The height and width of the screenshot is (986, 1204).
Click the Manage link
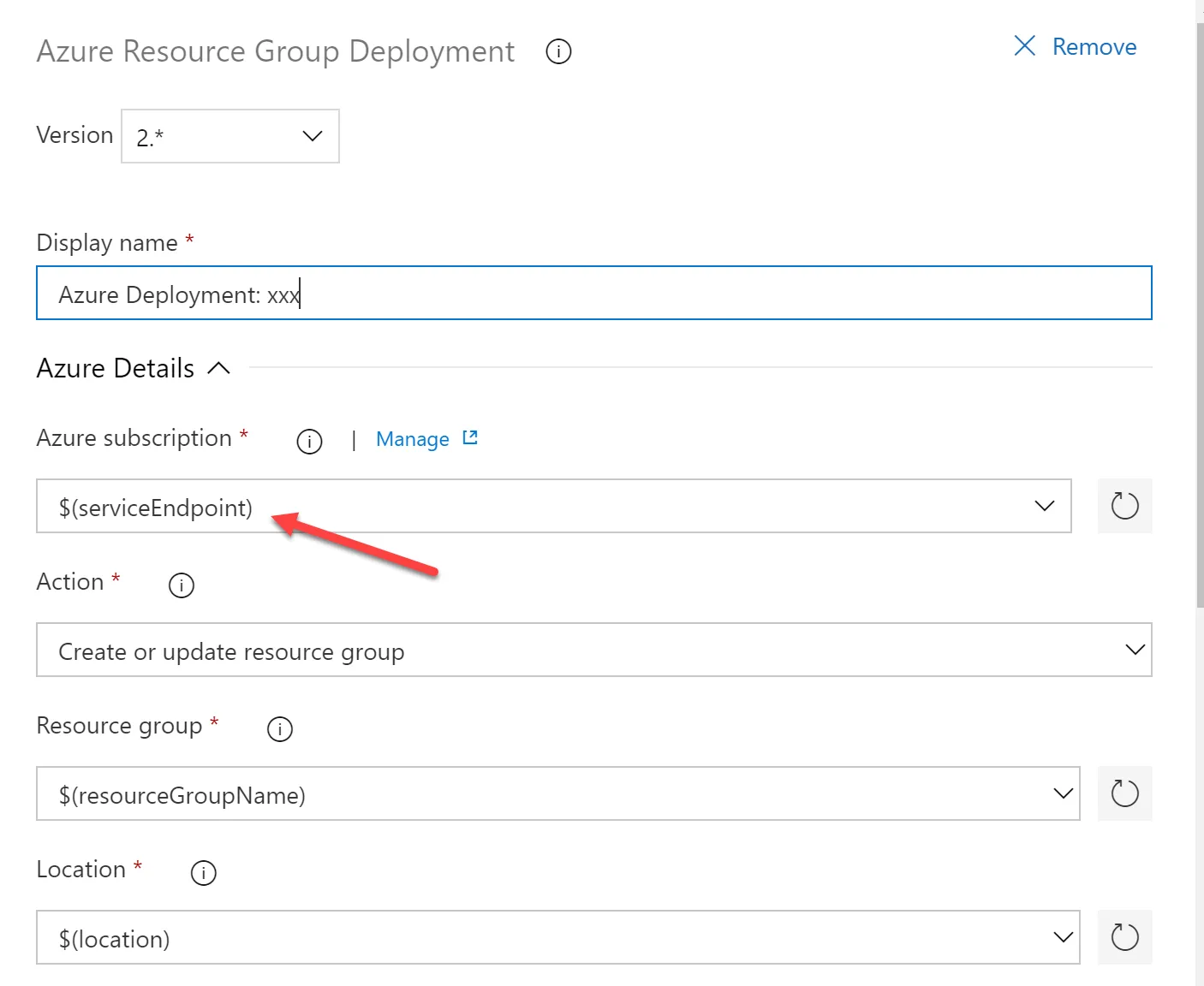[413, 439]
